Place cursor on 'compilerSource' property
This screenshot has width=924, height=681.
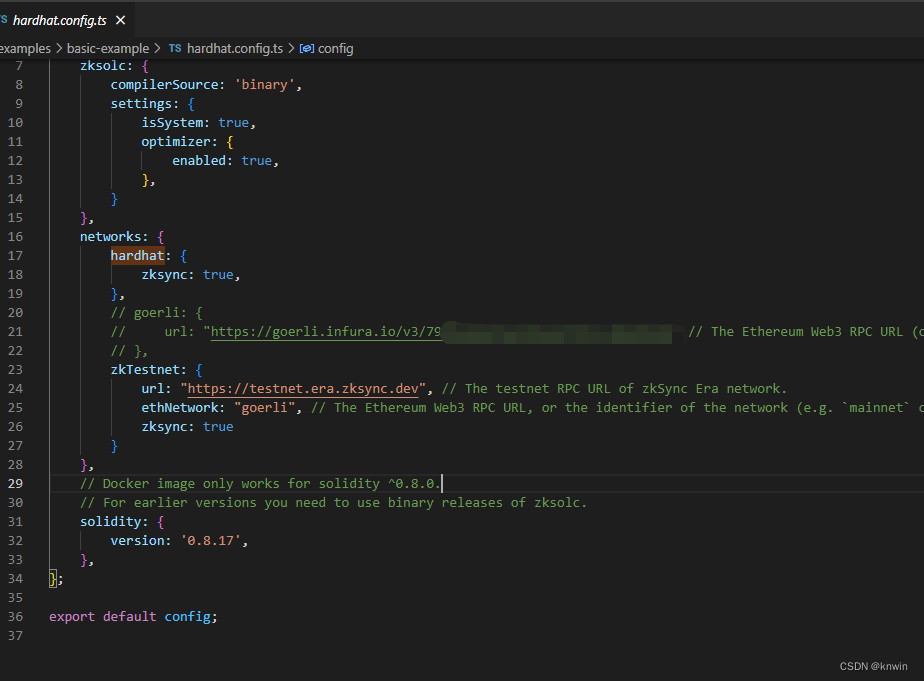(x=164, y=85)
